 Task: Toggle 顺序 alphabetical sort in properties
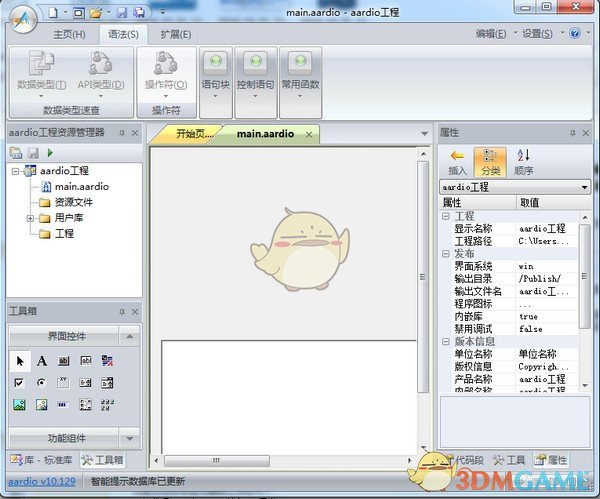click(523, 162)
